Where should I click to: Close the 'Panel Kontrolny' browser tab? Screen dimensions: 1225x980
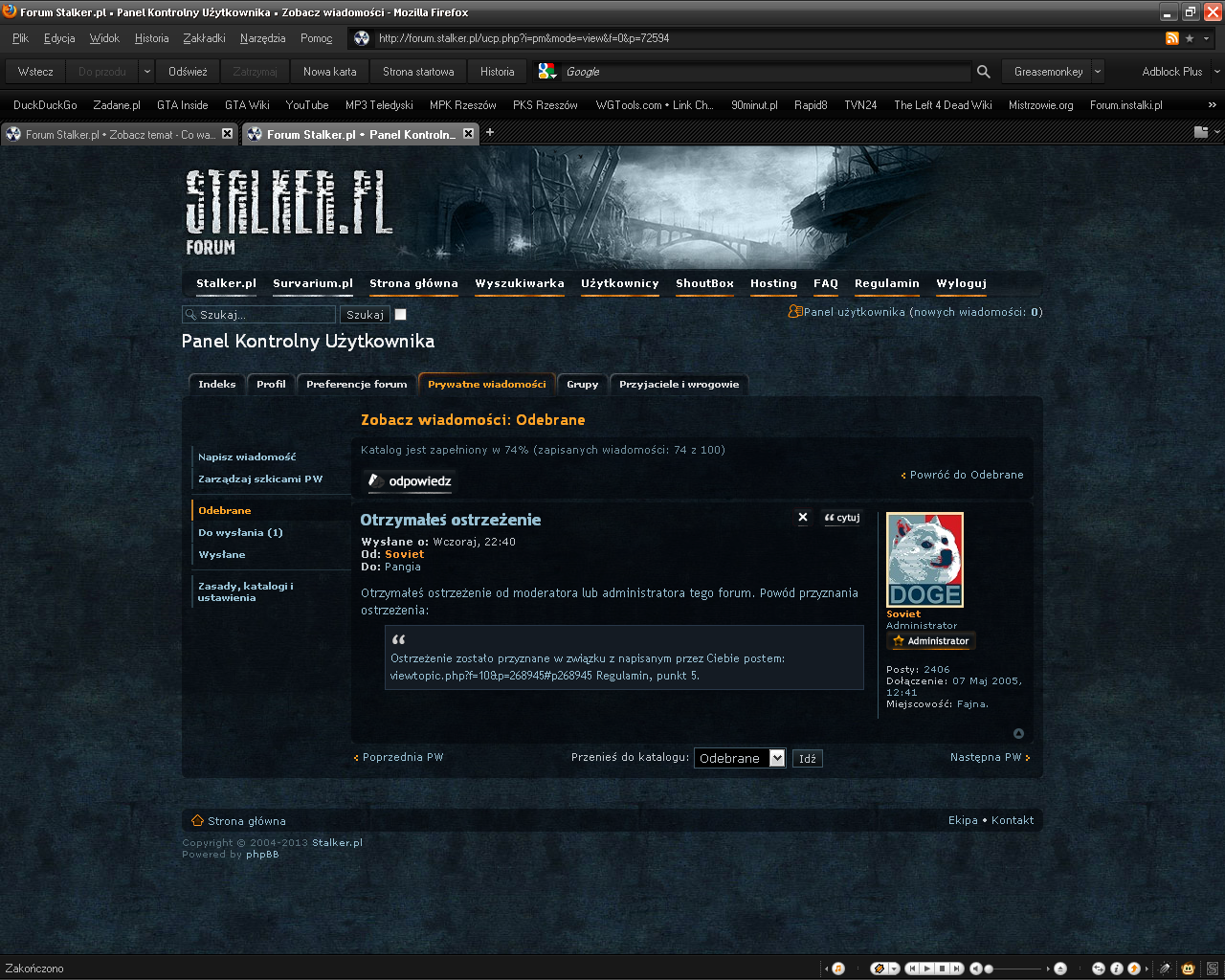click(468, 134)
